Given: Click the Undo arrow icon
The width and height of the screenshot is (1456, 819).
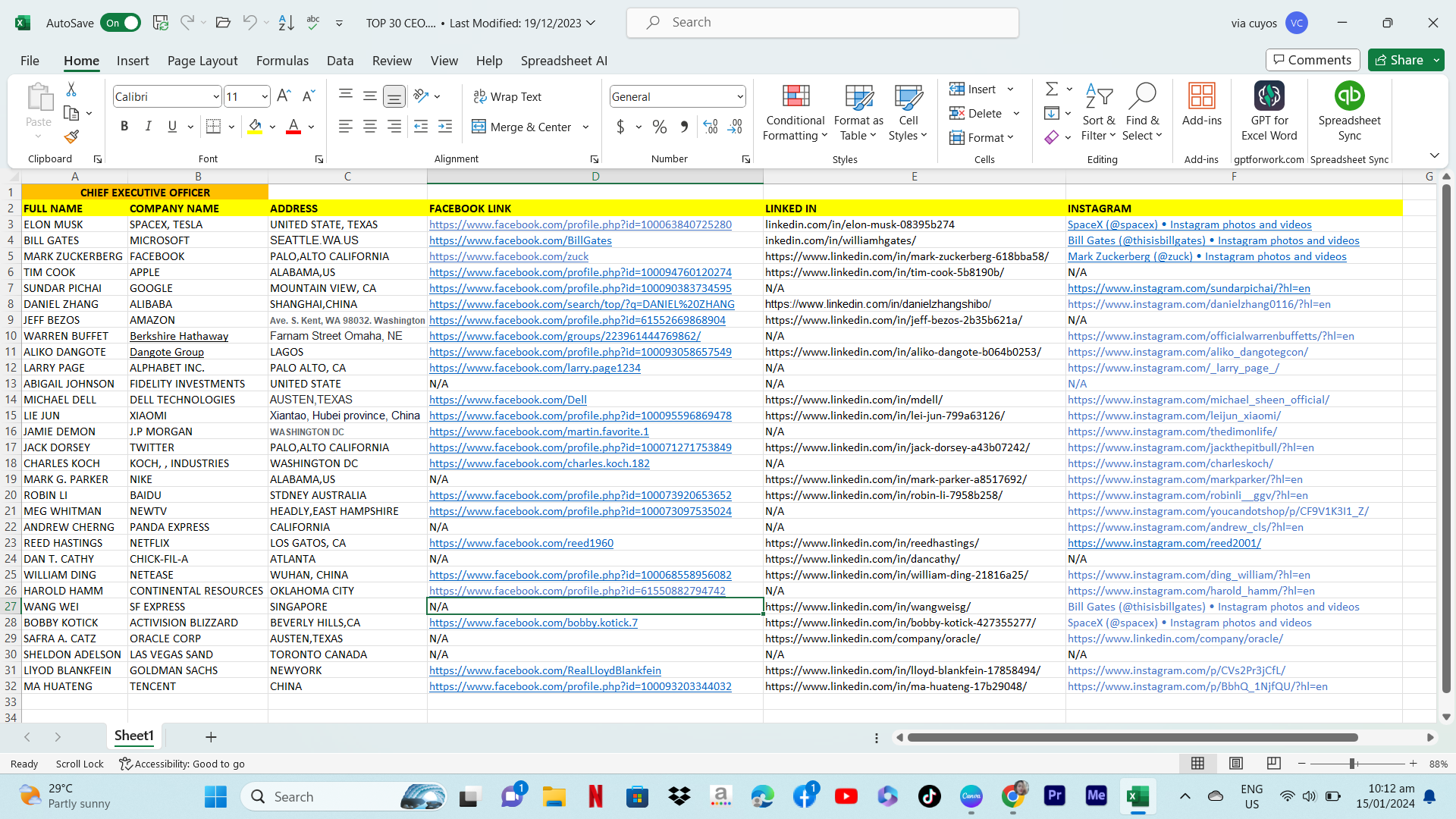Looking at the screenshot, I should click(x=249, y=23).
